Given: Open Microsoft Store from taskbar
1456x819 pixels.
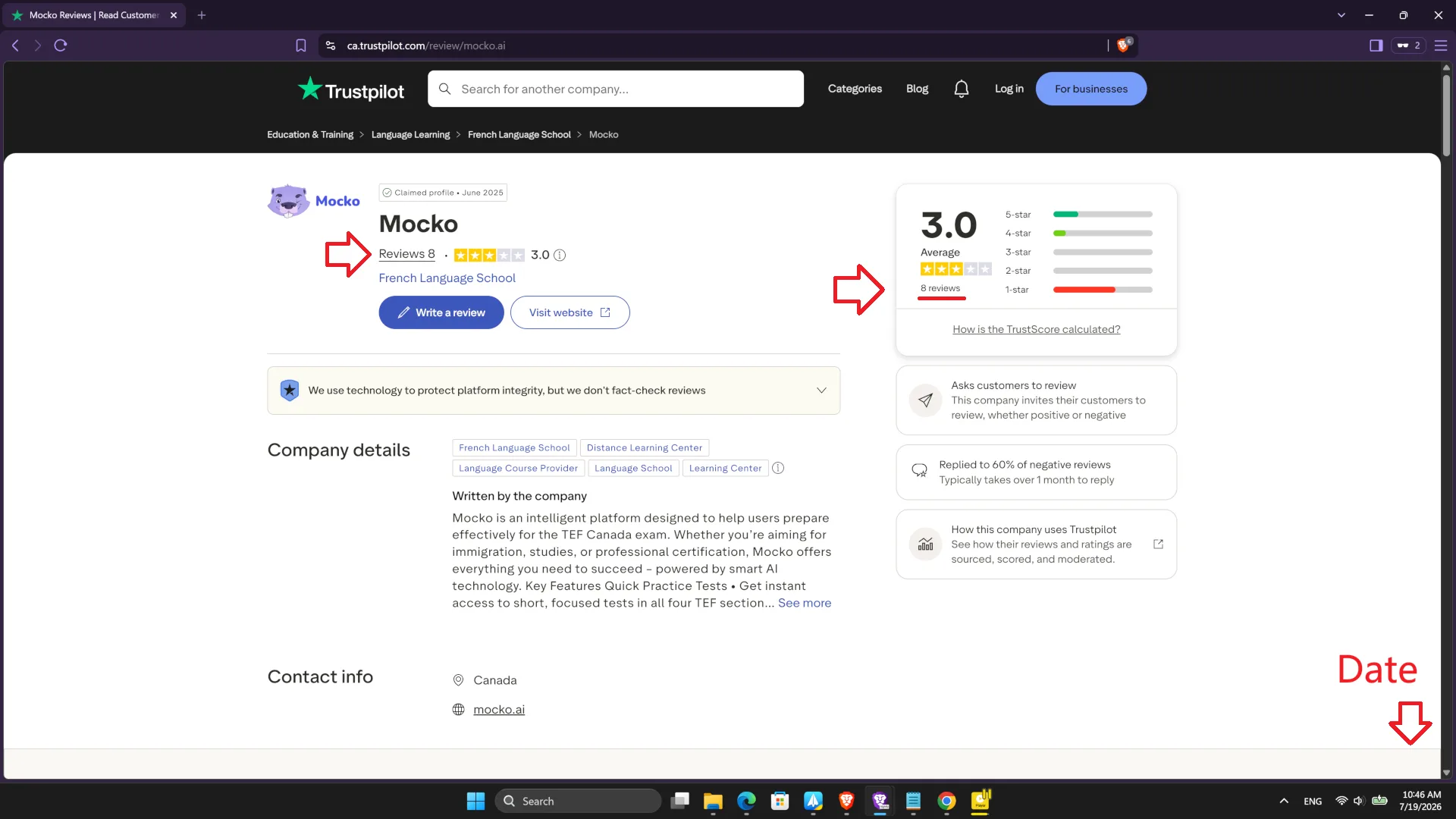Looking at the screenshot, I should 780,801.
